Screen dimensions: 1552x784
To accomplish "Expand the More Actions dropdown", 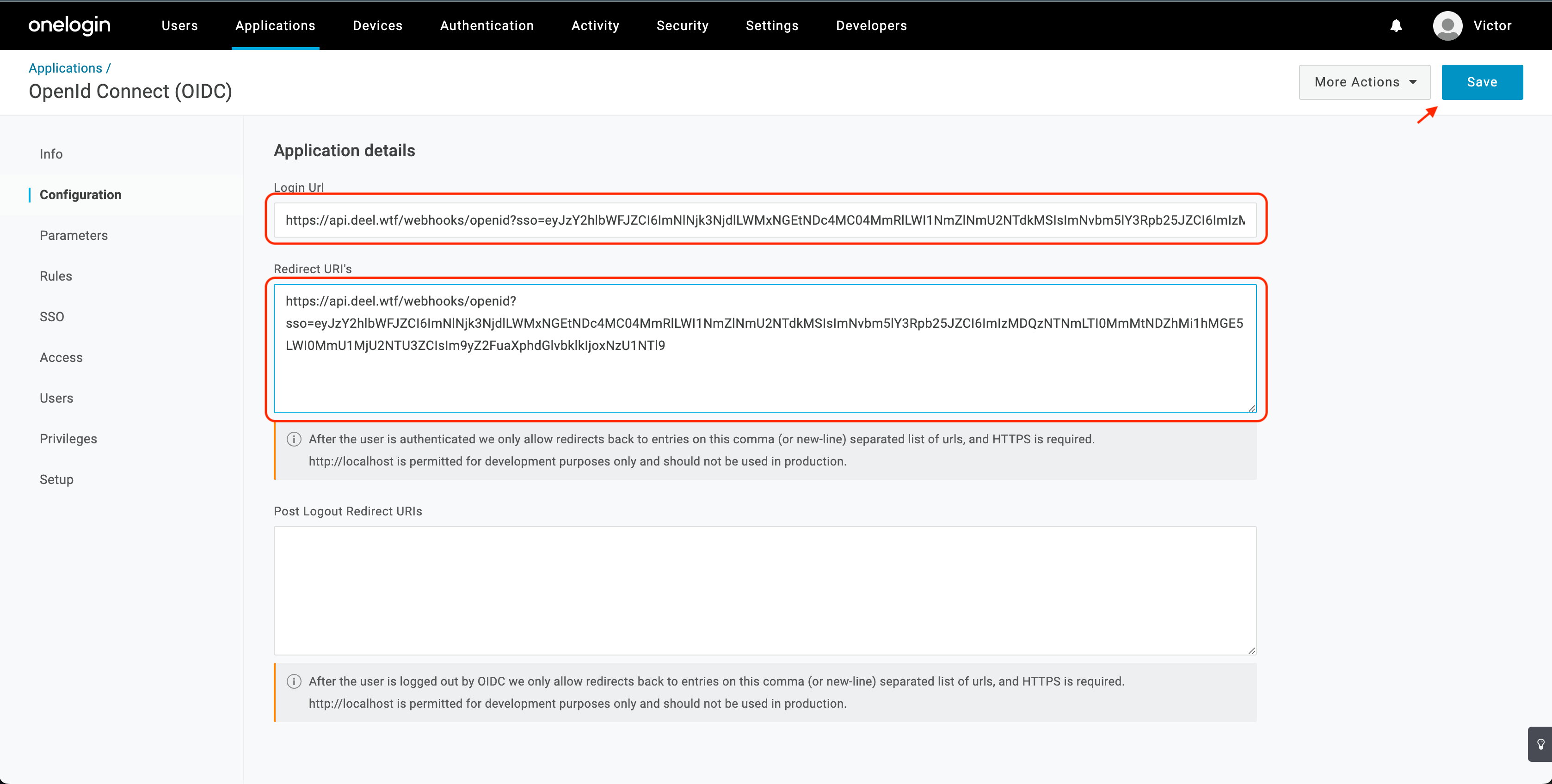I will (x=1364, y=82).
